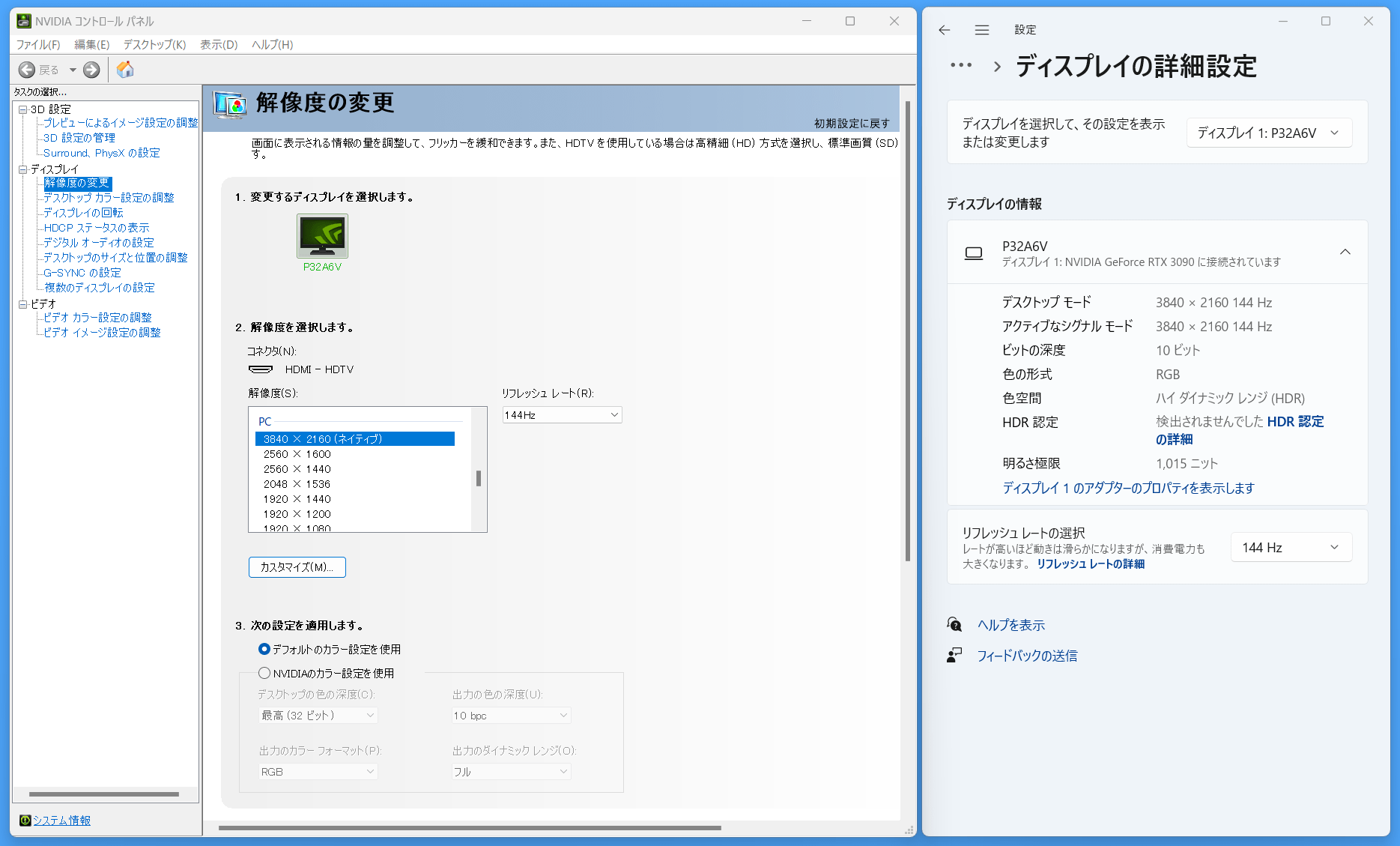1400x846 pixels.
Task: Select resolution 1920 × 1440
Action: pyautogui.click(x=297, y=499)
